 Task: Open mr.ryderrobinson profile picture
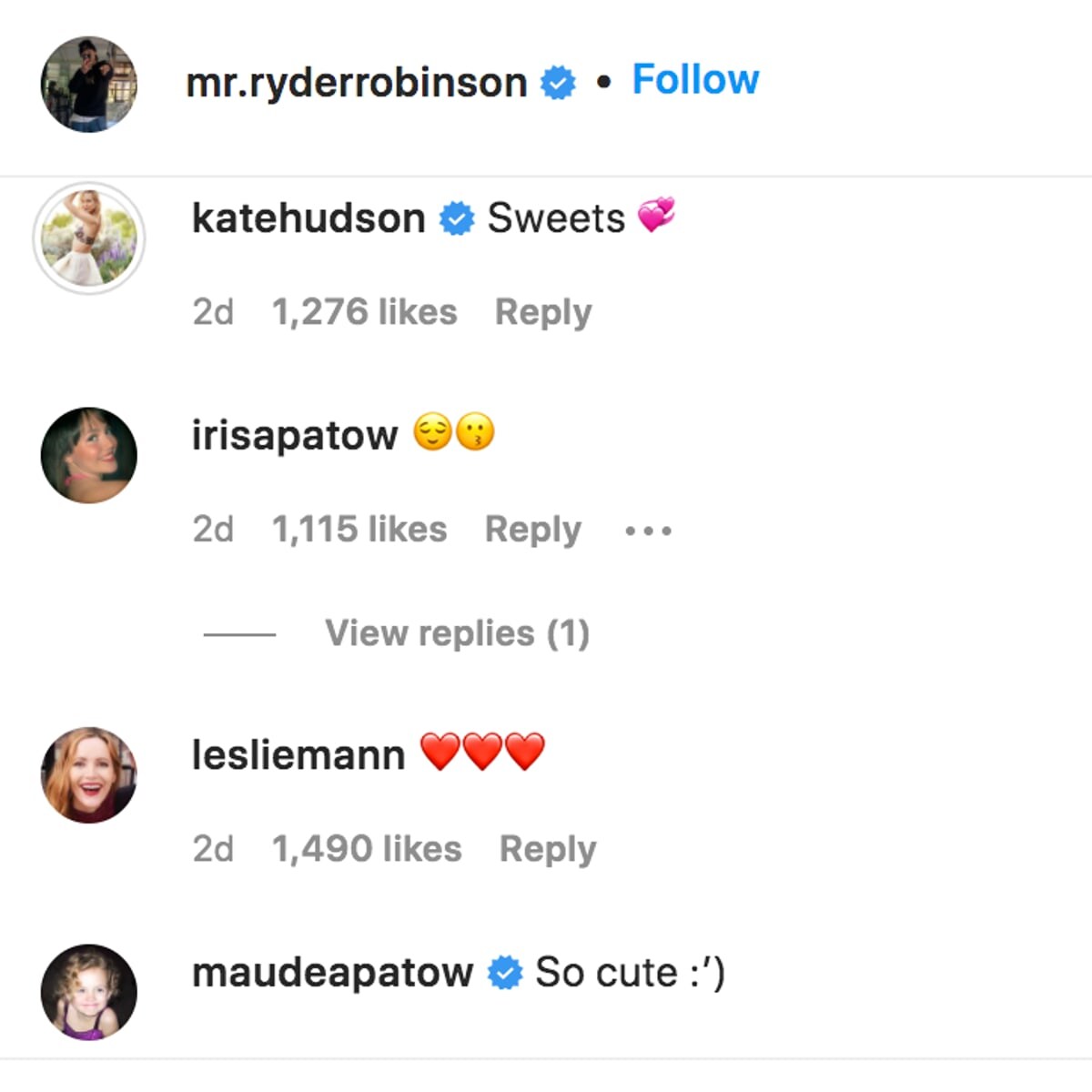(88, 85)
